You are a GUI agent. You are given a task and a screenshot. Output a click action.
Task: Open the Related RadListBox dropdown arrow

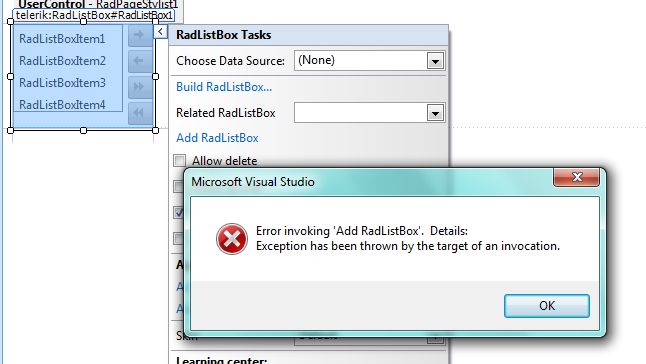(x=435, y=113)
